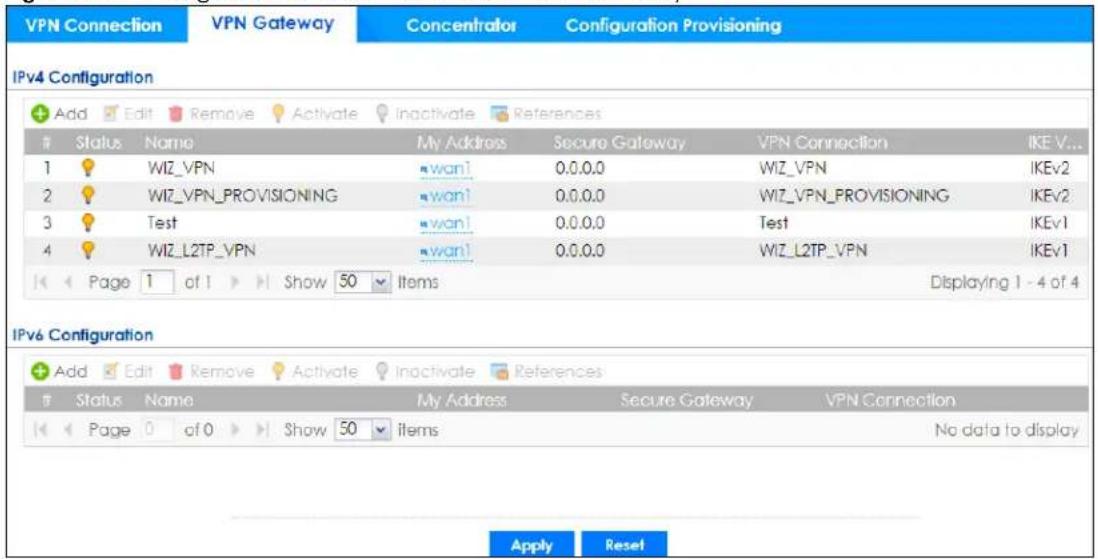The height and width of the screenshot is (559, 1098).
Task: Open the VPN Connection tab
Action: (94, 25)
